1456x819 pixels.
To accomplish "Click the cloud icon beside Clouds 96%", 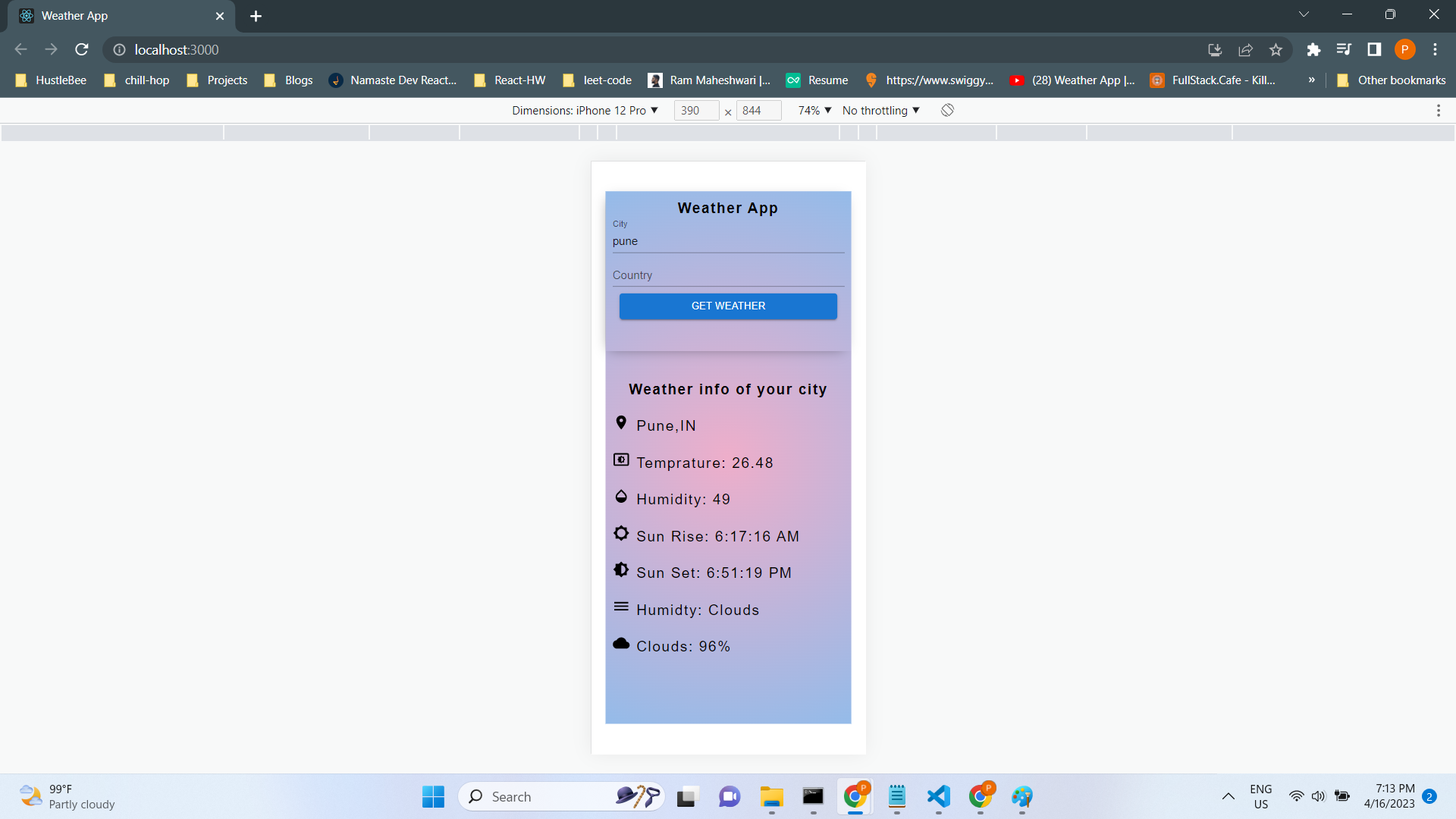I will (621, 643).
